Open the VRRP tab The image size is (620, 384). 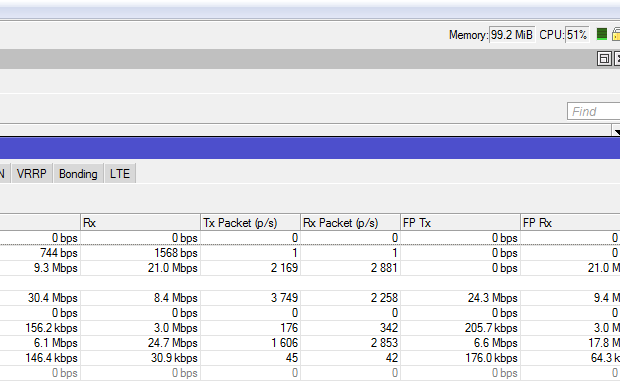(x=32, y=174)
